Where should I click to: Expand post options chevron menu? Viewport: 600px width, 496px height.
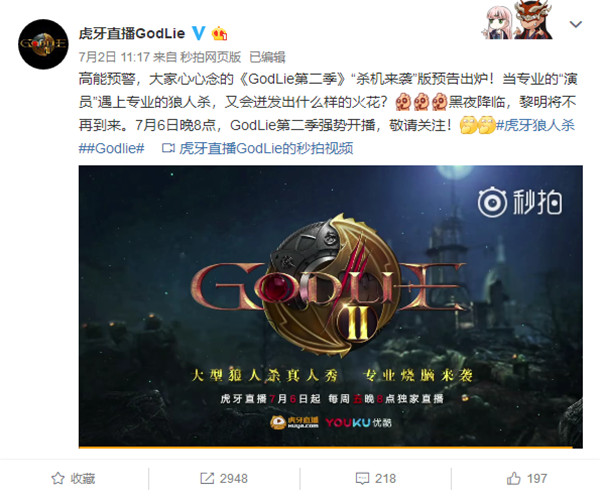tap(576, 24)
